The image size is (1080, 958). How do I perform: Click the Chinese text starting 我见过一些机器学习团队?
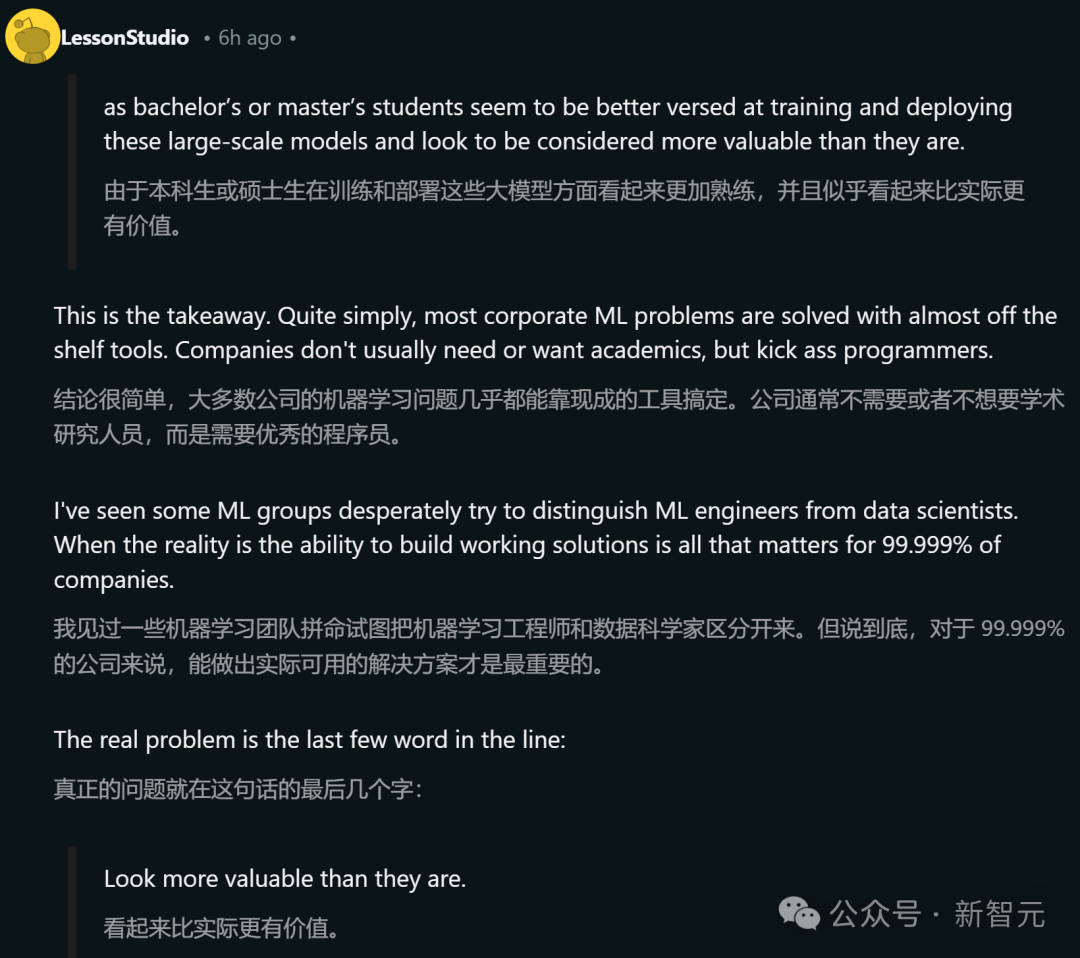559,646
